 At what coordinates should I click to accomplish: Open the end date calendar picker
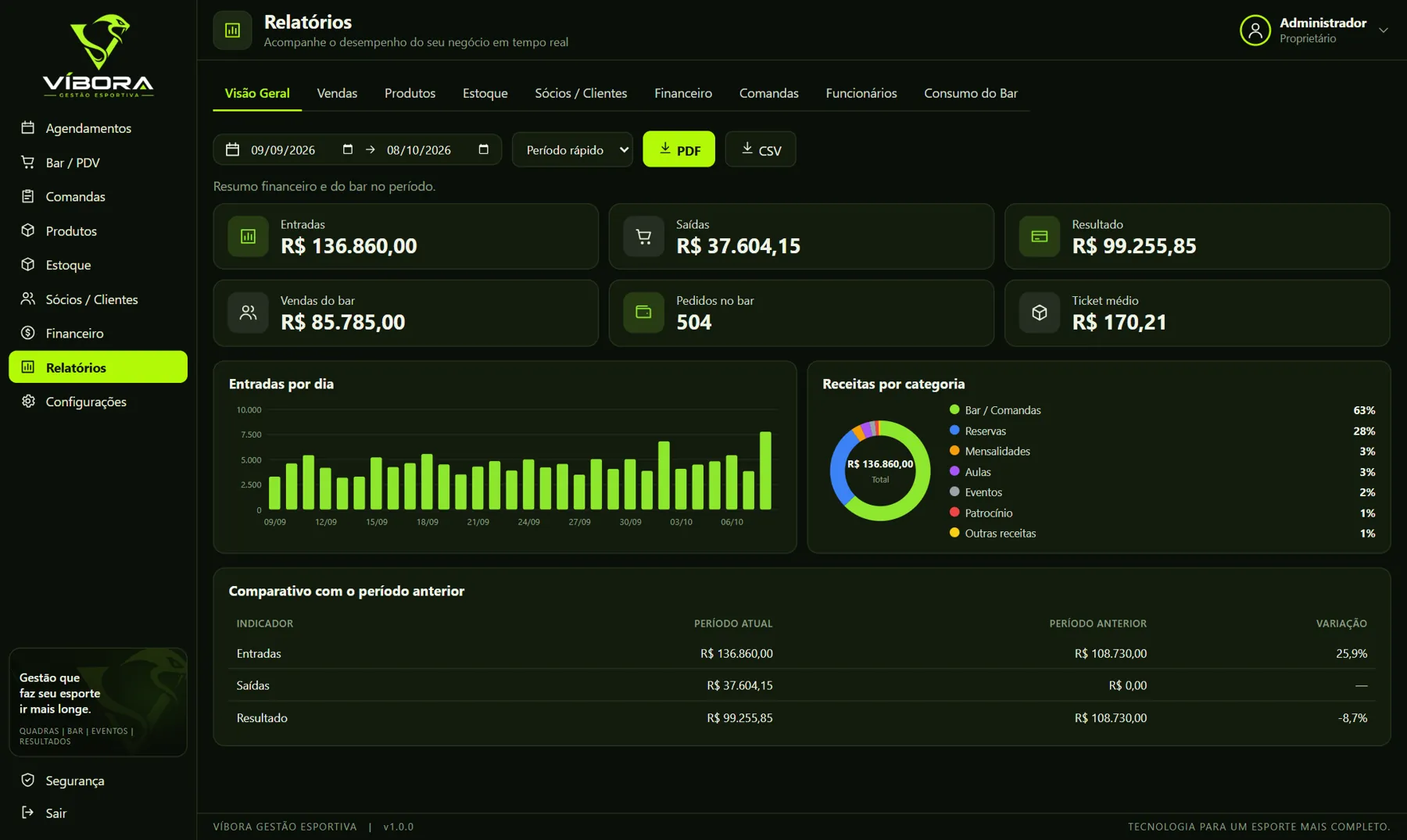pyautogui.click(x=484, y=149)
